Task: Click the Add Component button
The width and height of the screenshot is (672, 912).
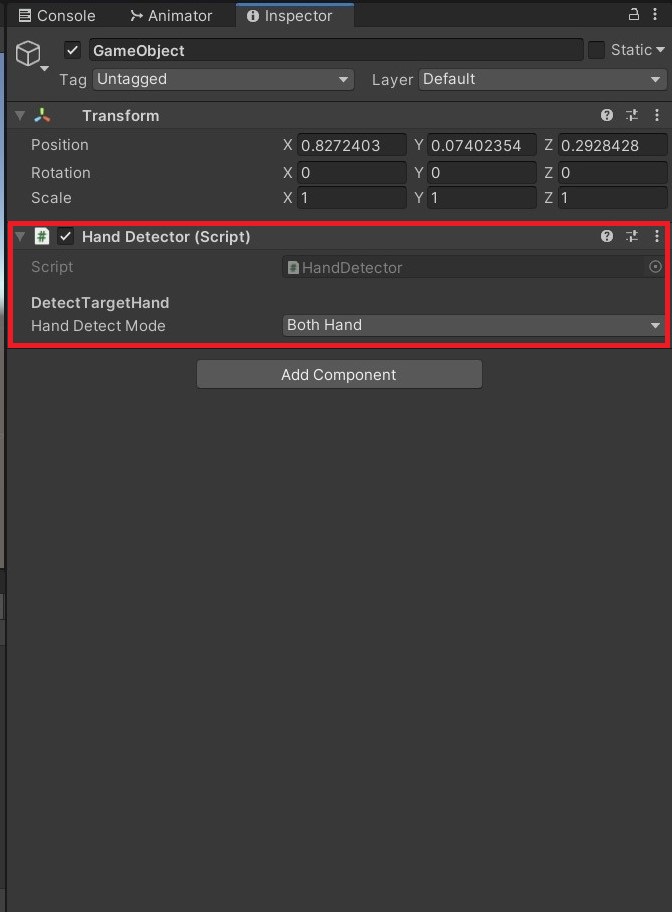Action: [x=339, y=374]
